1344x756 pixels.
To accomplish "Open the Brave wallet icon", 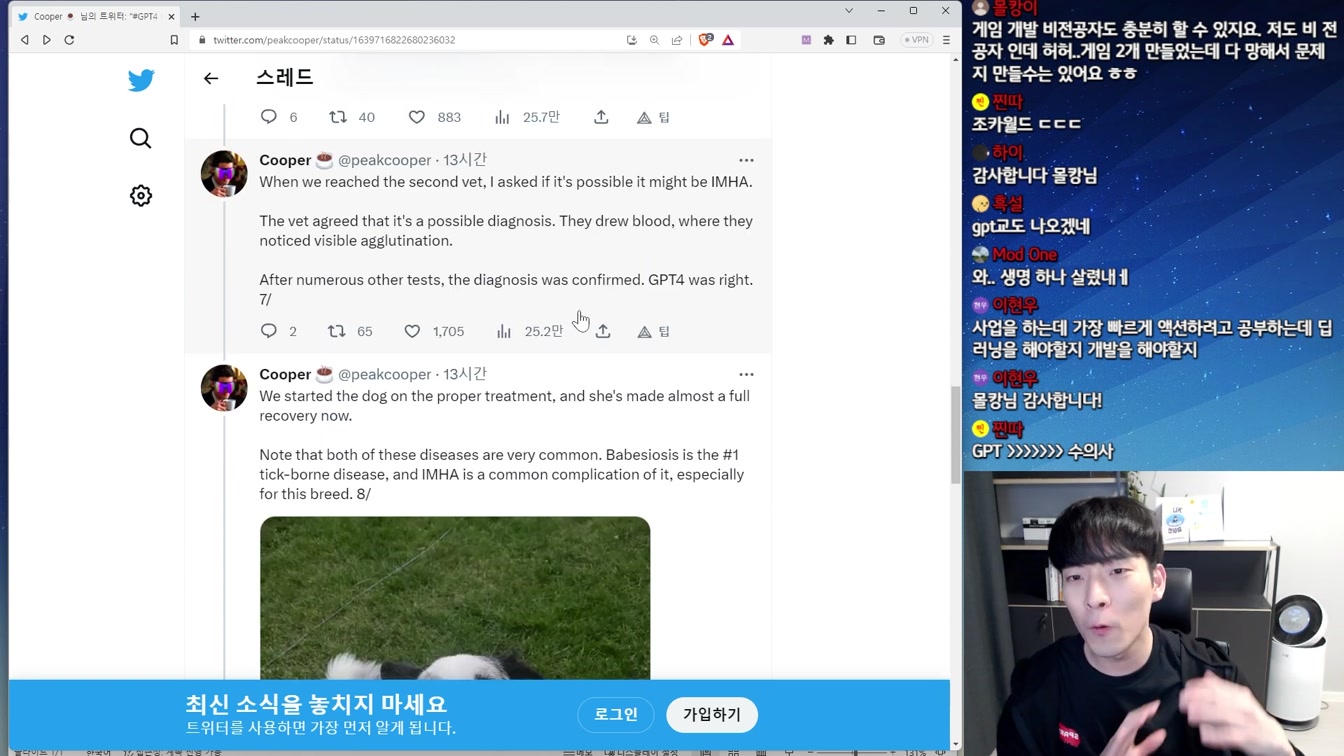I will coord(879,40).
